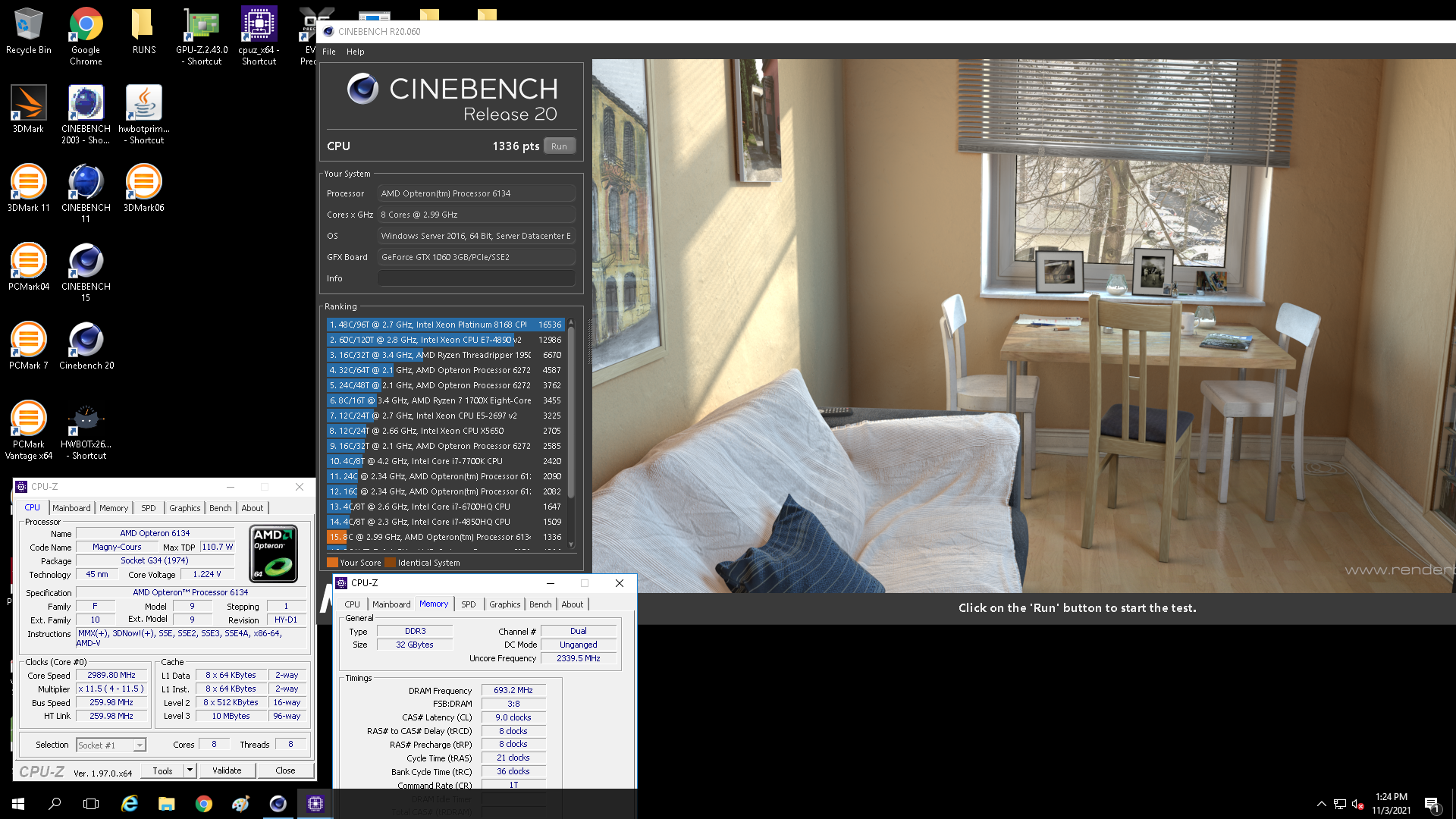The width and height of the screenshot is (1456, 819).
Task: Show hidden tray icons chevron
Action: click(1321, 804)
